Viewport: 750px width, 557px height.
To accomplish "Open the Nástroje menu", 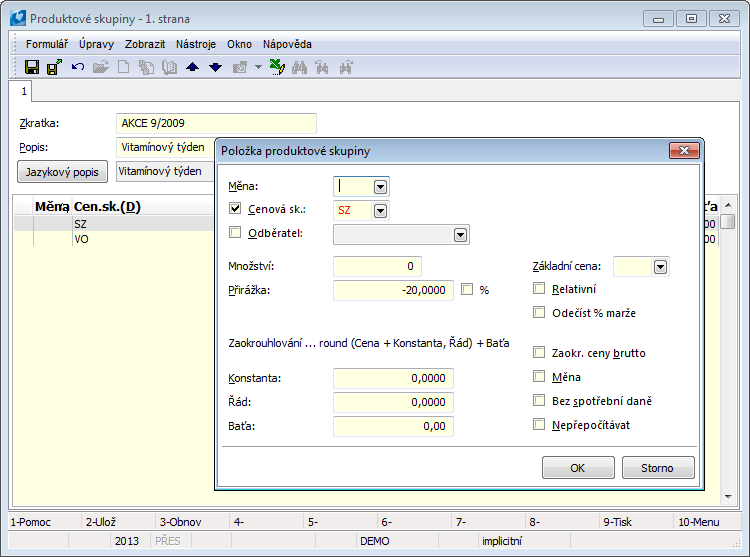I will click(196, 44).
